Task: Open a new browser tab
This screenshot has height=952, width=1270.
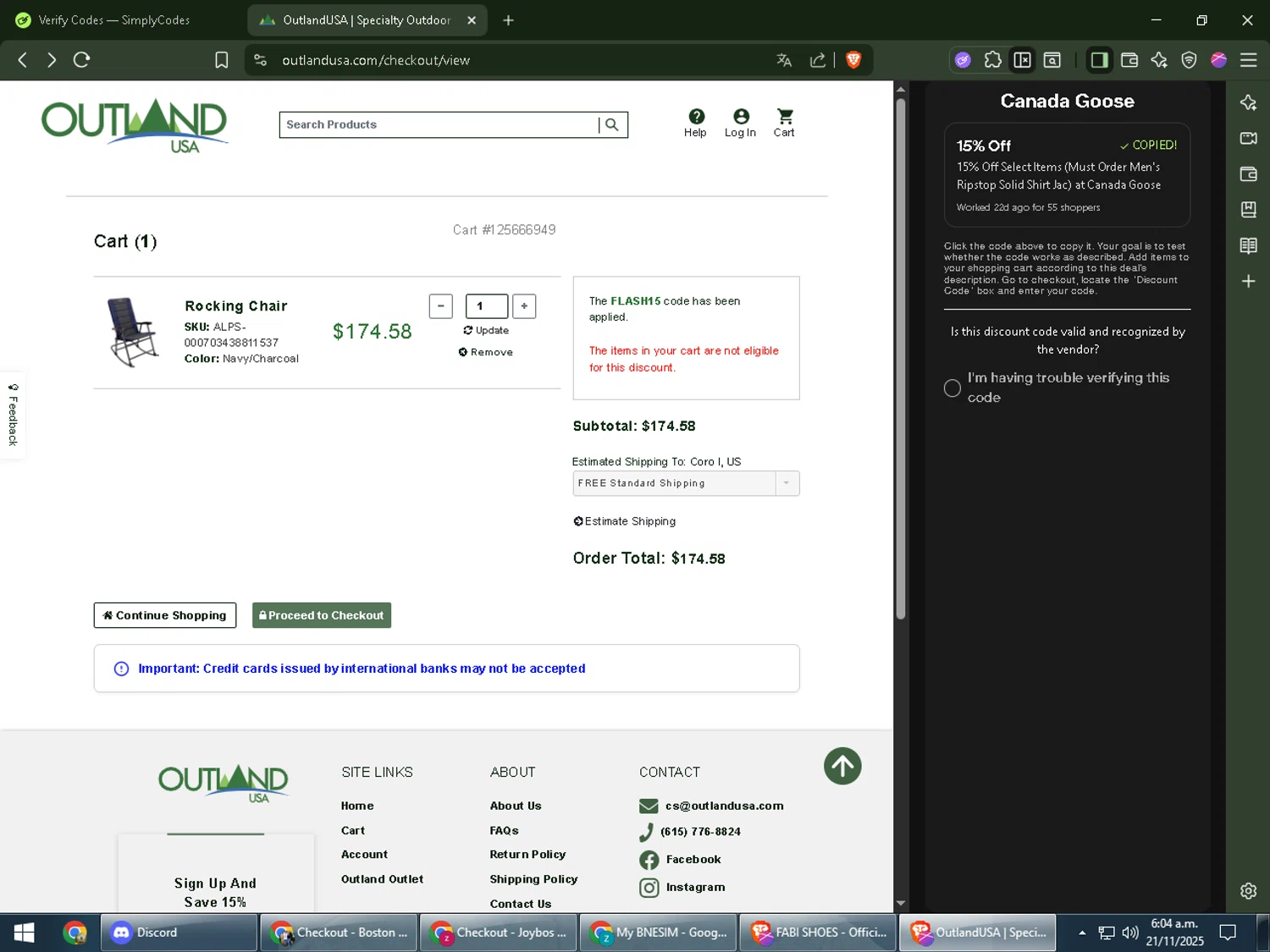Action: pos(508,19)
